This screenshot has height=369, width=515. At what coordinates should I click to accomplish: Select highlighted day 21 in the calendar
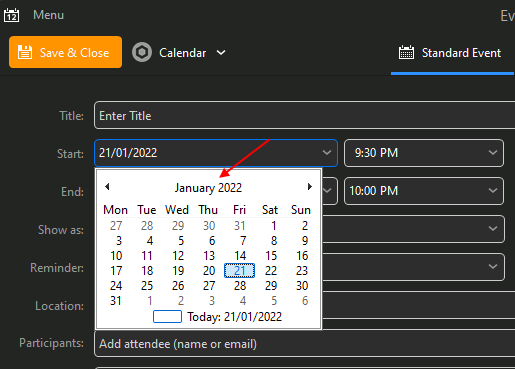[239, 271]
